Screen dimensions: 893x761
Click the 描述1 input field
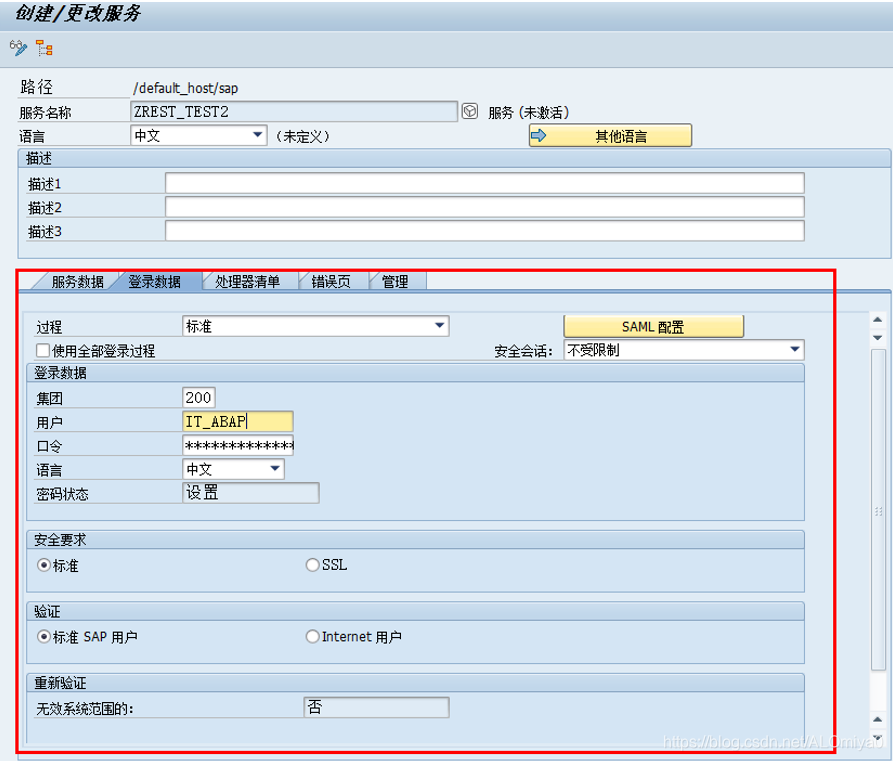[485, 183]
